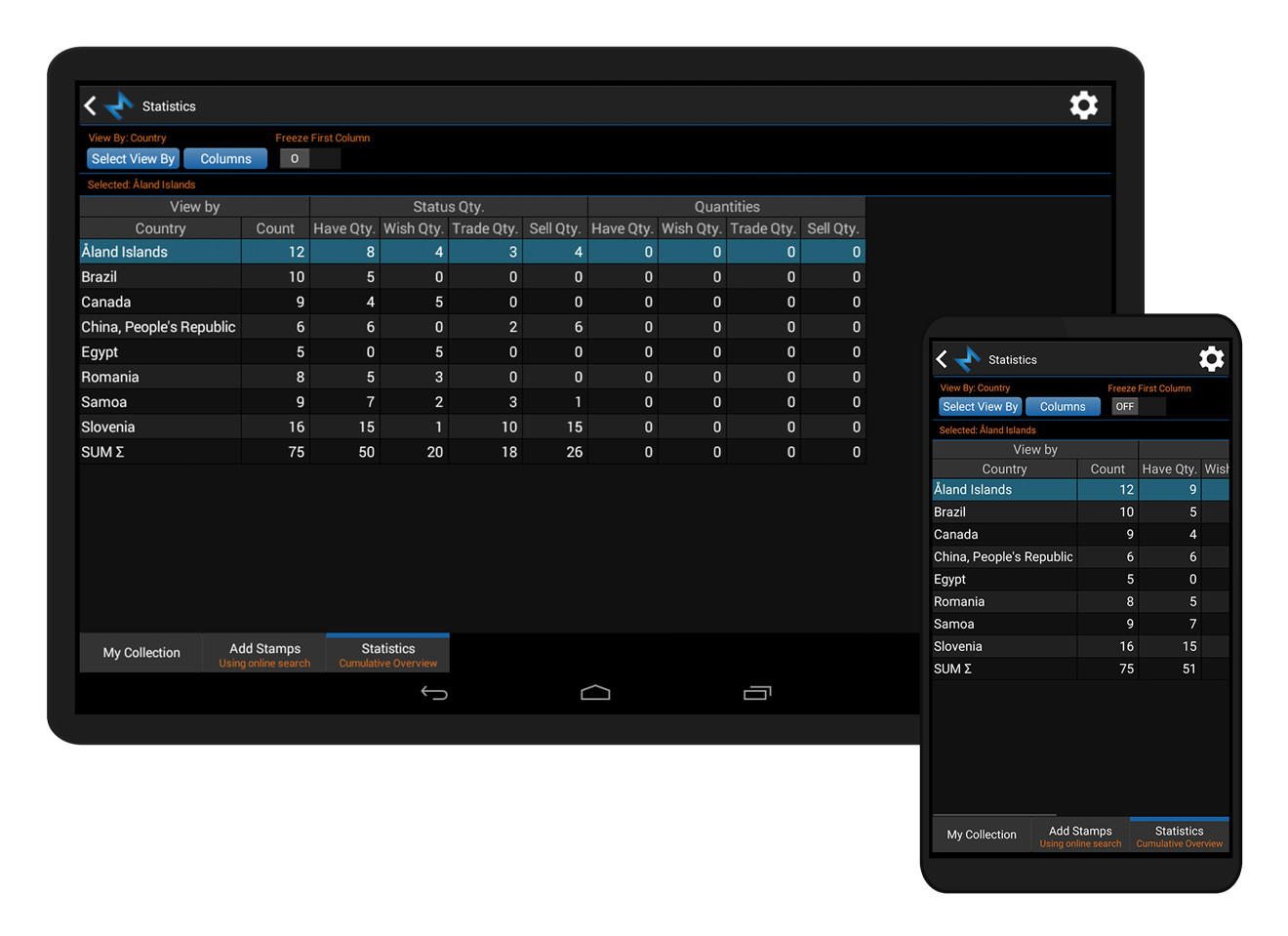Click Count column header on tablet

[275, 228]
